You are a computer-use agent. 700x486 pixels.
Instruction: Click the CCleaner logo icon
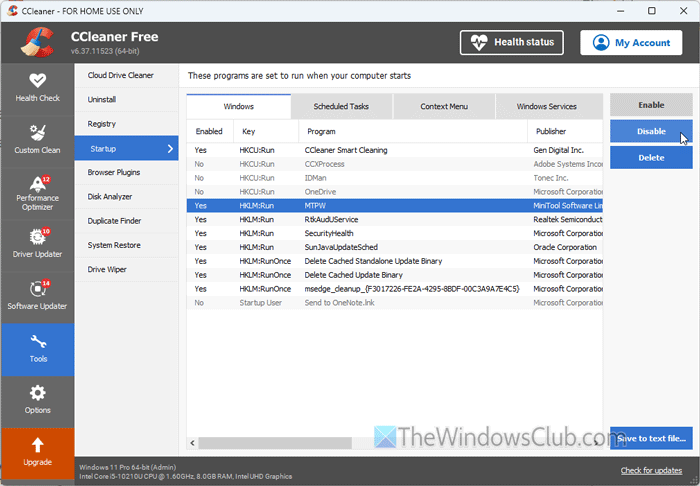36,43
